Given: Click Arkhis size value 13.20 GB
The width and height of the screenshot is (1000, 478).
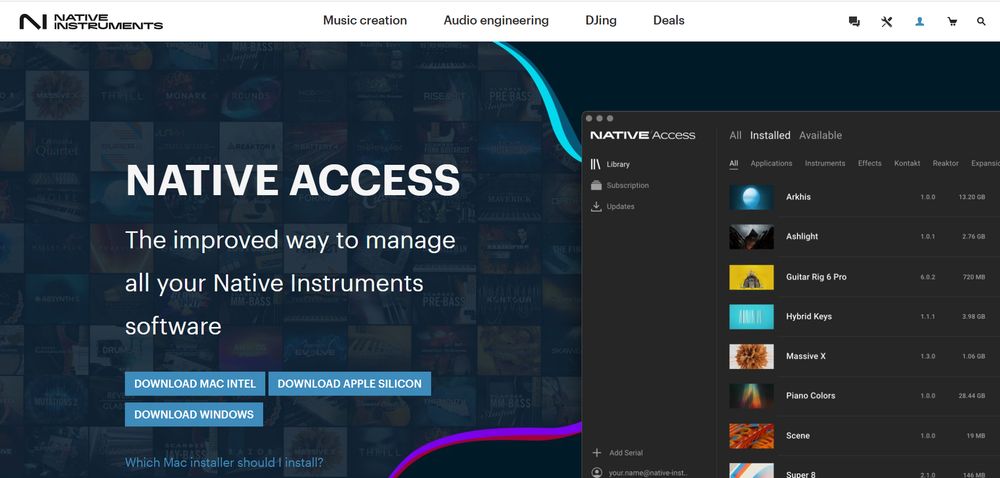Looking at the screenshot, I should click(972, 197).
